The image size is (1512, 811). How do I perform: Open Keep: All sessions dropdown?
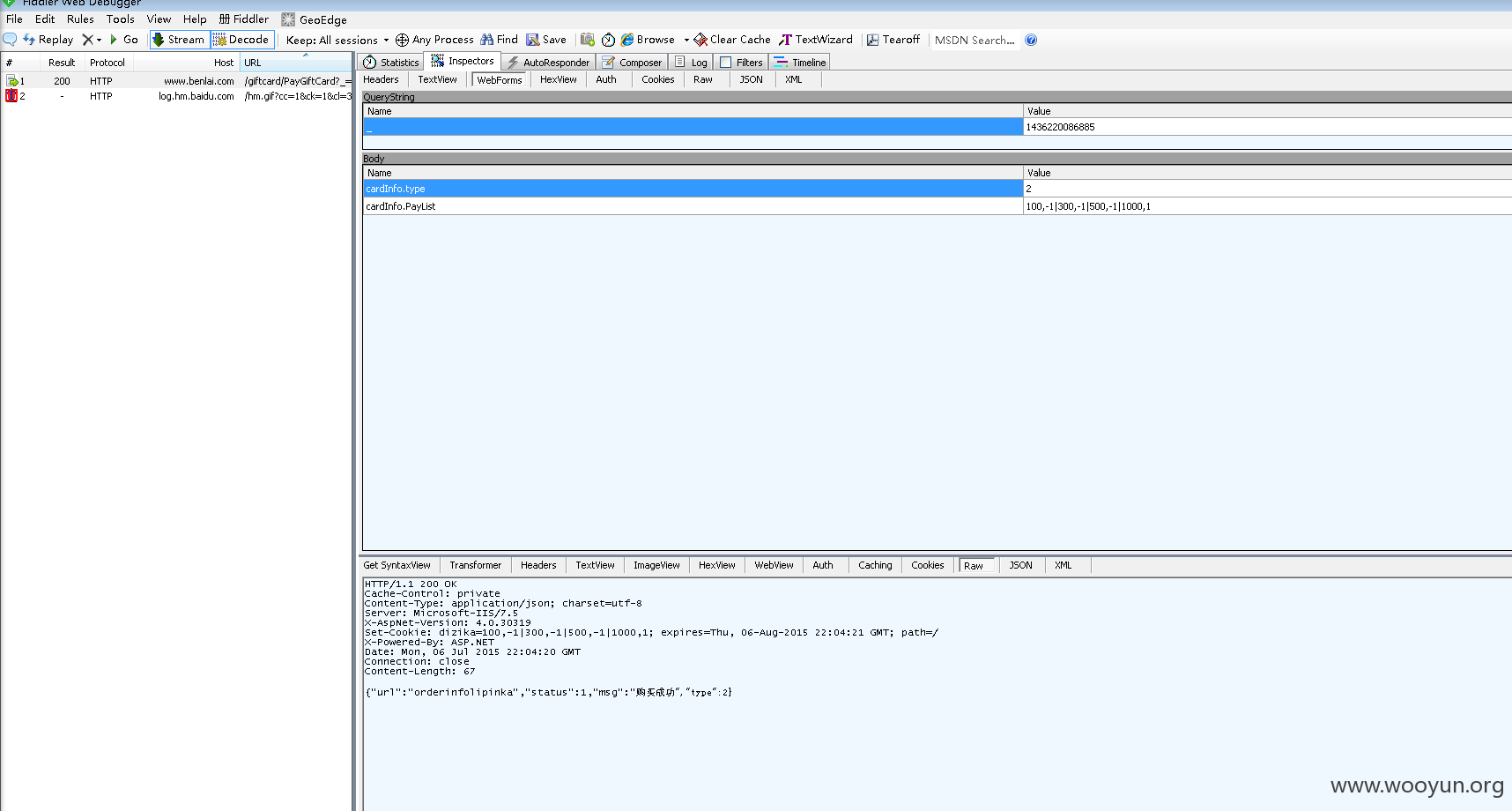point(337,40)
